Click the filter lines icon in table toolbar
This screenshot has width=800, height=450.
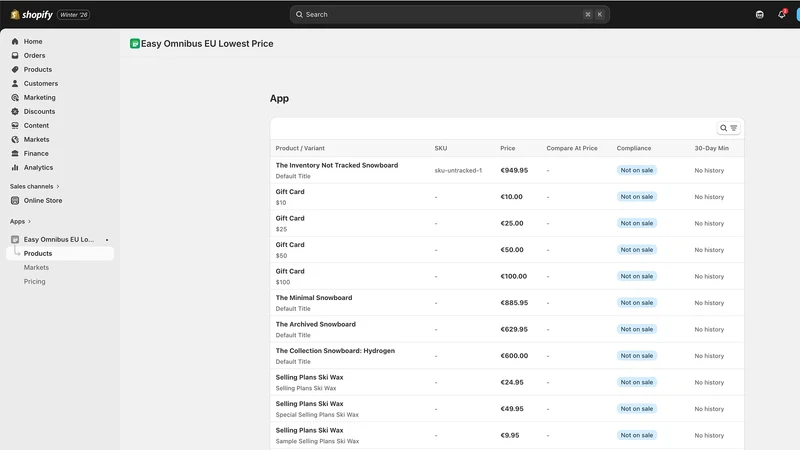point(734,128)
